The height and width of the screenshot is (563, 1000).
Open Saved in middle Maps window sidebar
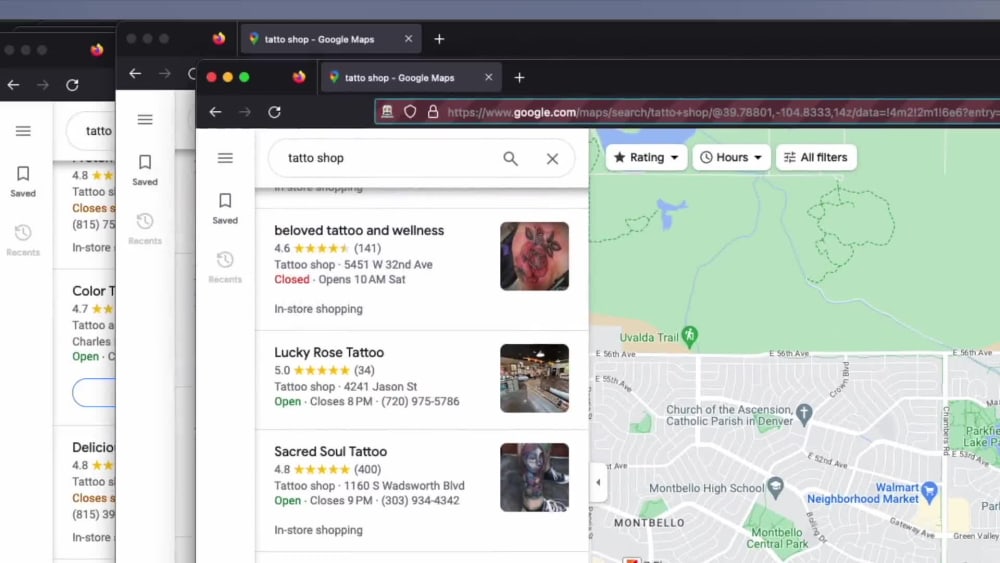coord(145,170)
